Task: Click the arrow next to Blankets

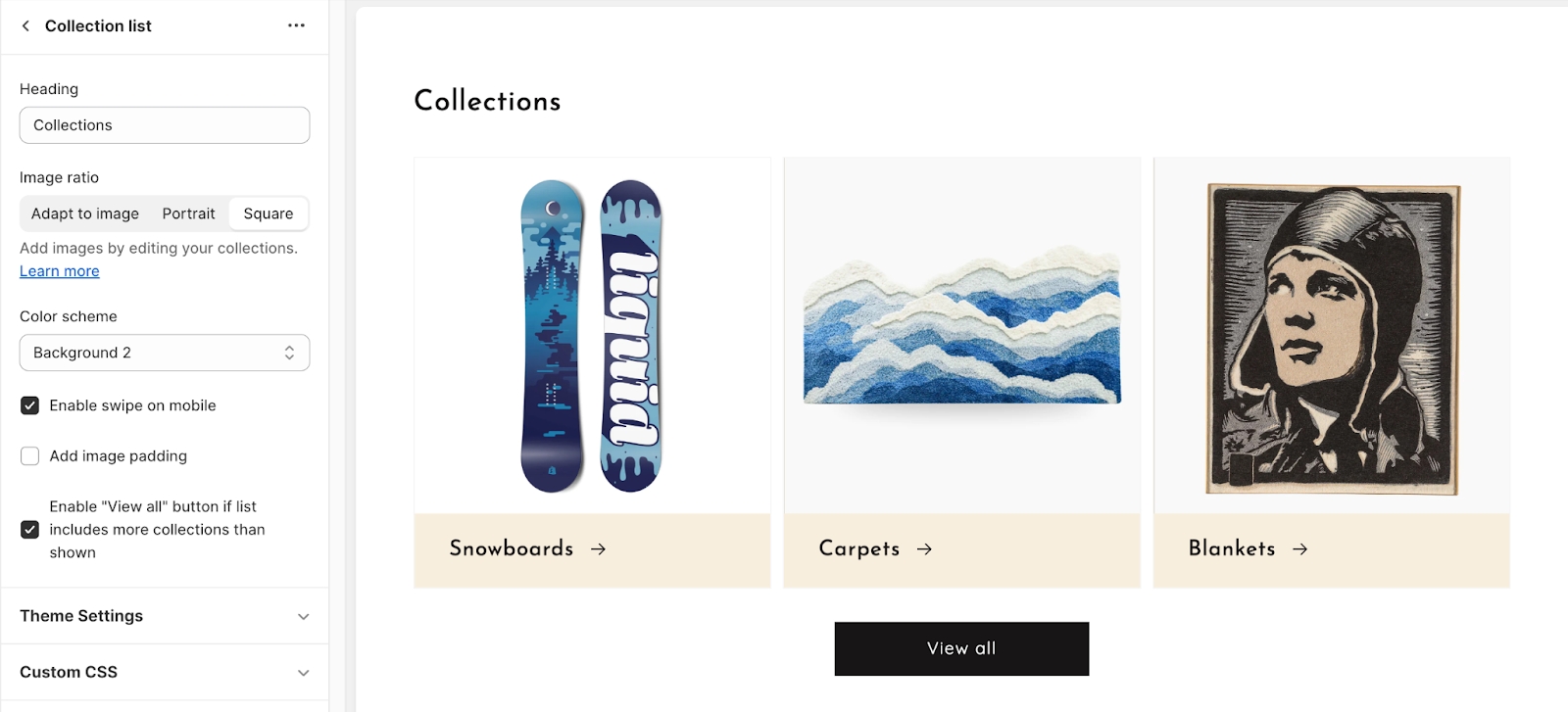Action: [1299, 549]
